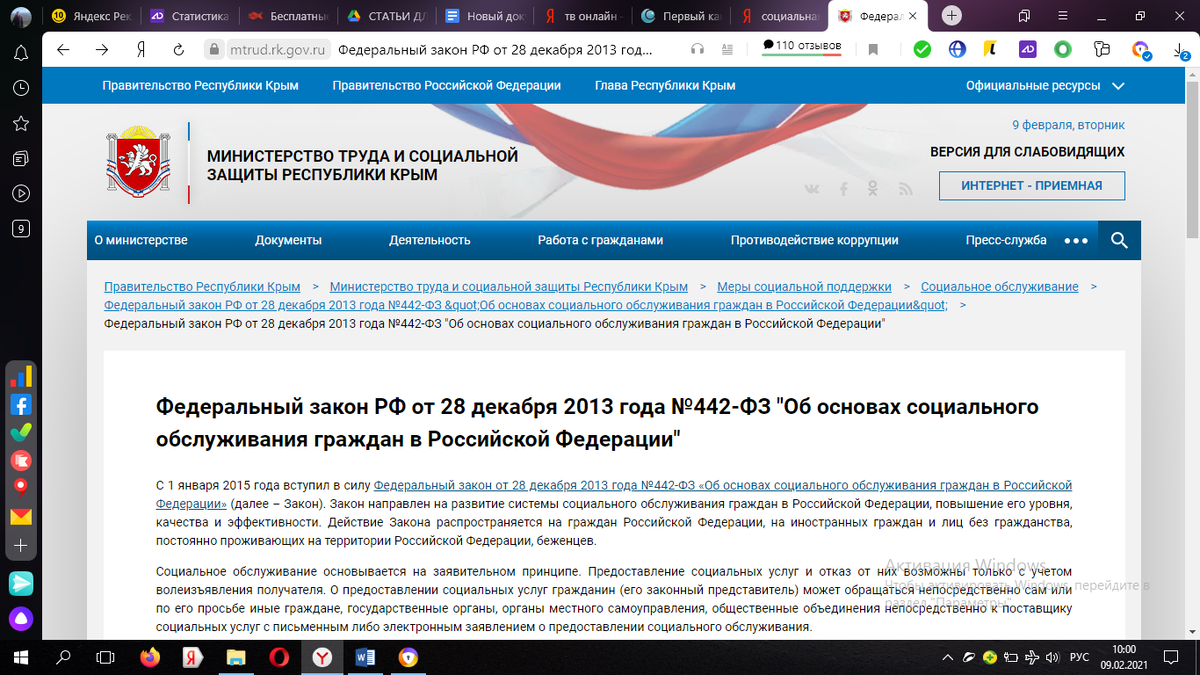Open 'О министерстве' menu

[141, 240]
